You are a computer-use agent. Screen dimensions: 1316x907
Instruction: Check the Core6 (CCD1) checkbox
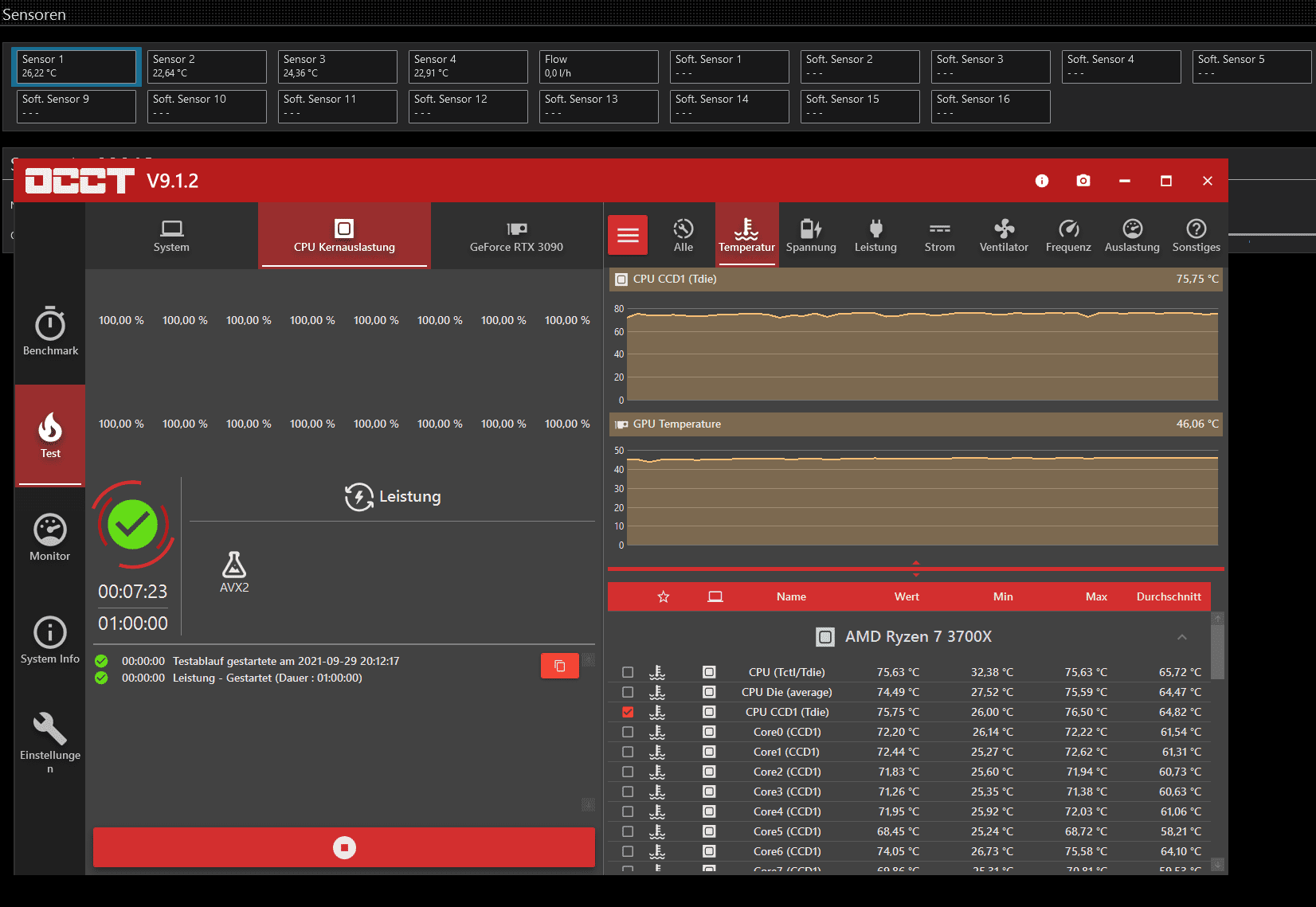point(628,851)
